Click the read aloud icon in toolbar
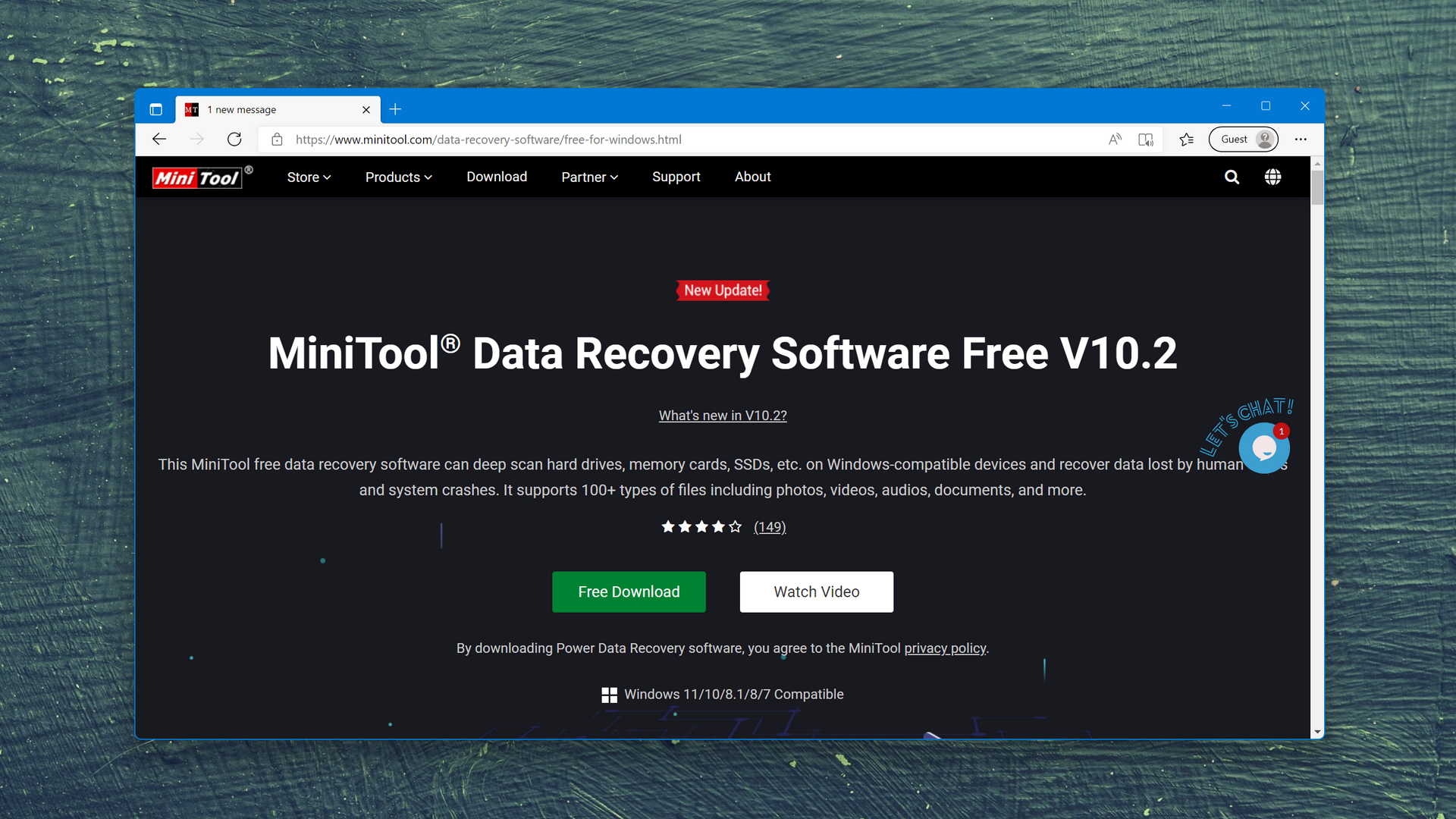The width and height of the screenshot is (1456, 819). [1115, 139]
